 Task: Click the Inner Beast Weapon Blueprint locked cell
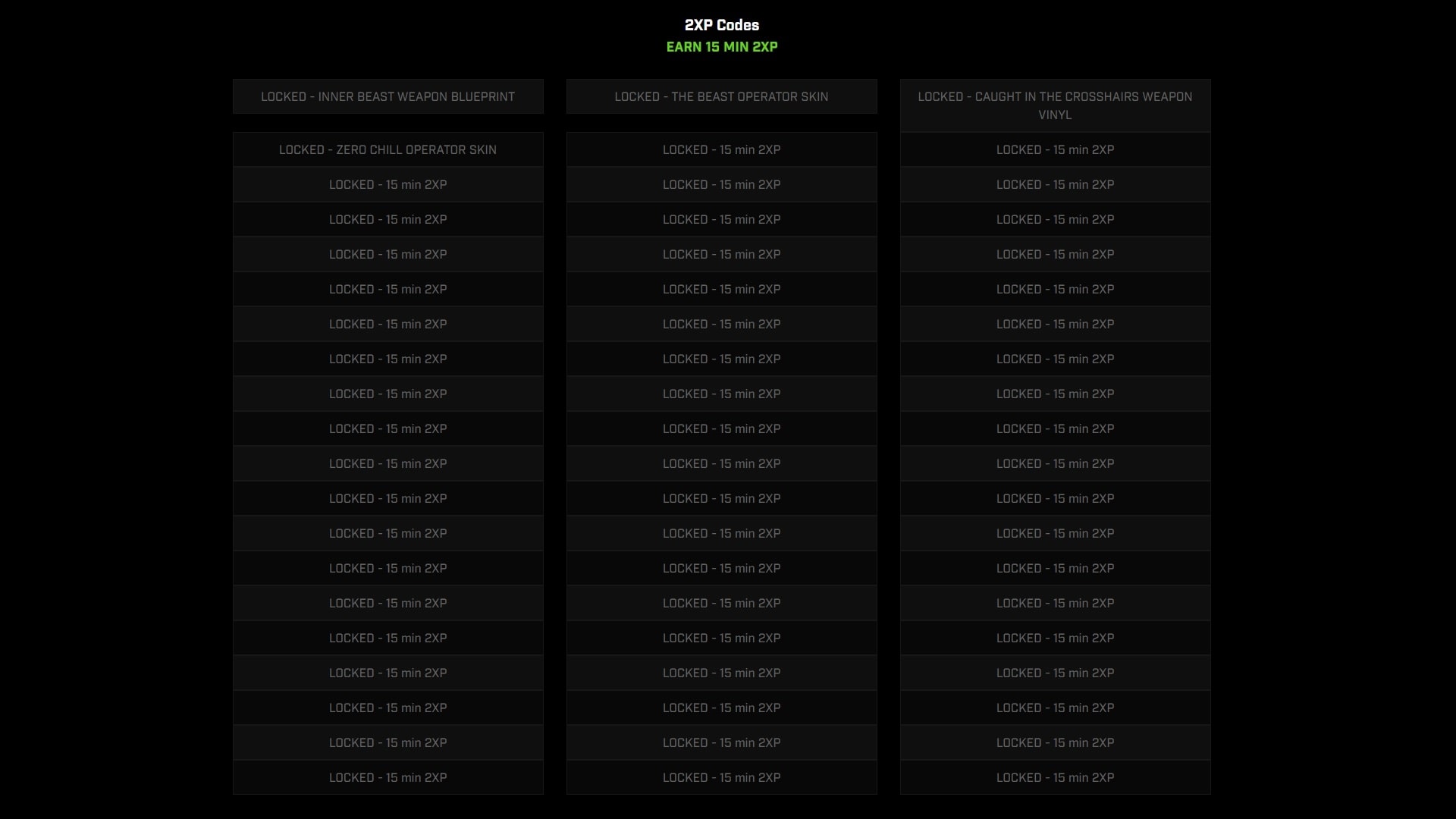pyautogui.click(x=388, y=96)
